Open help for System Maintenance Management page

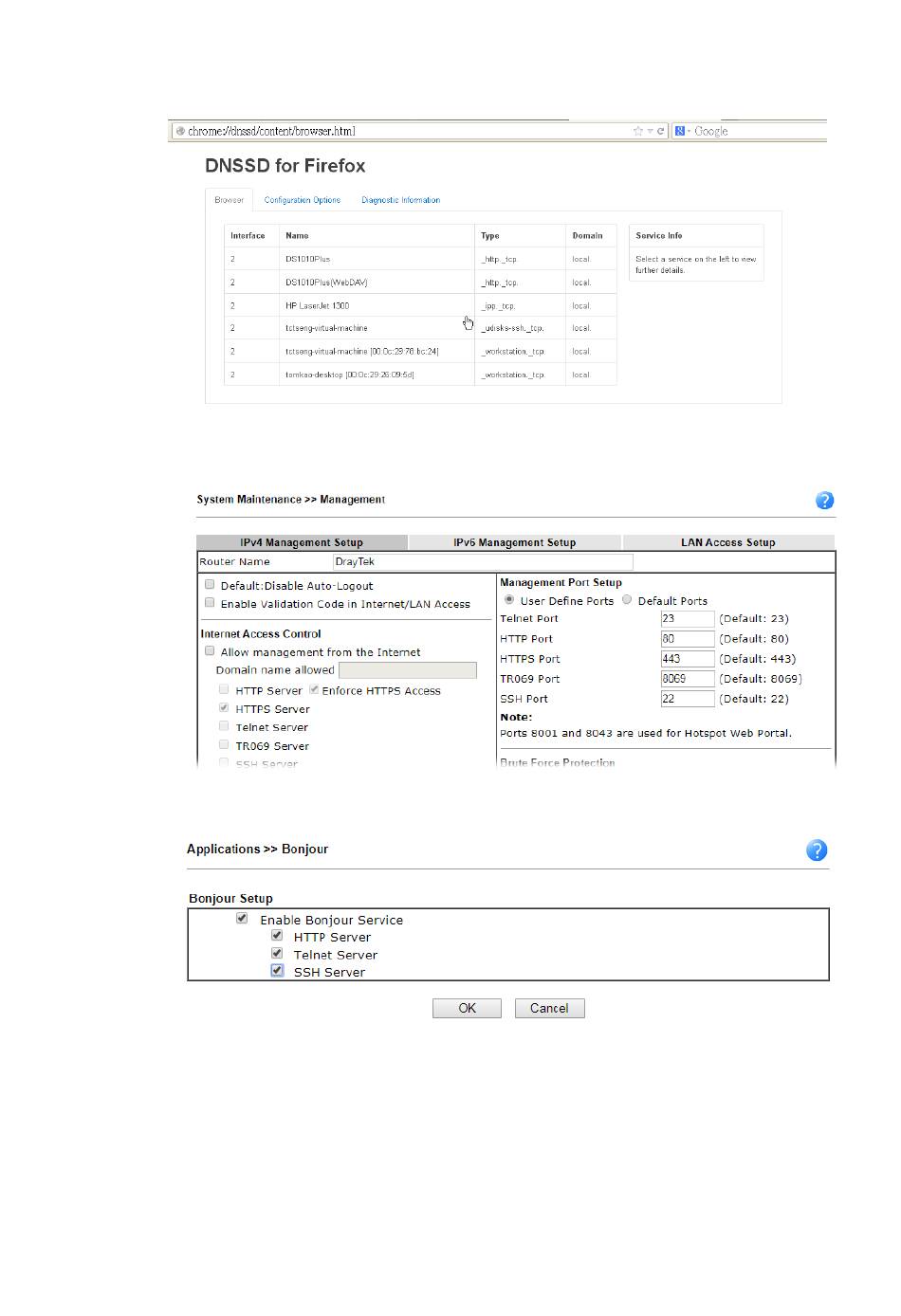click(824, 501)
